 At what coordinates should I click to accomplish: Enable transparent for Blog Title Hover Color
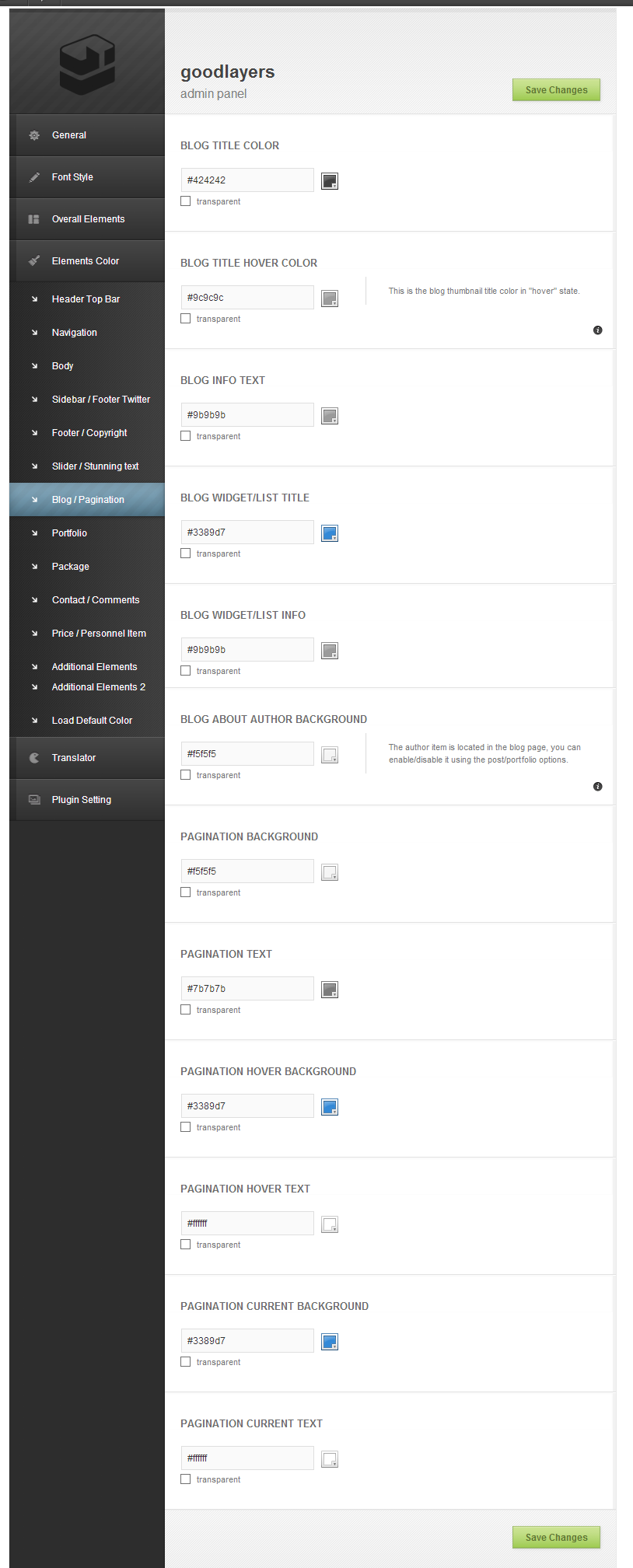[x=185, y=319]
